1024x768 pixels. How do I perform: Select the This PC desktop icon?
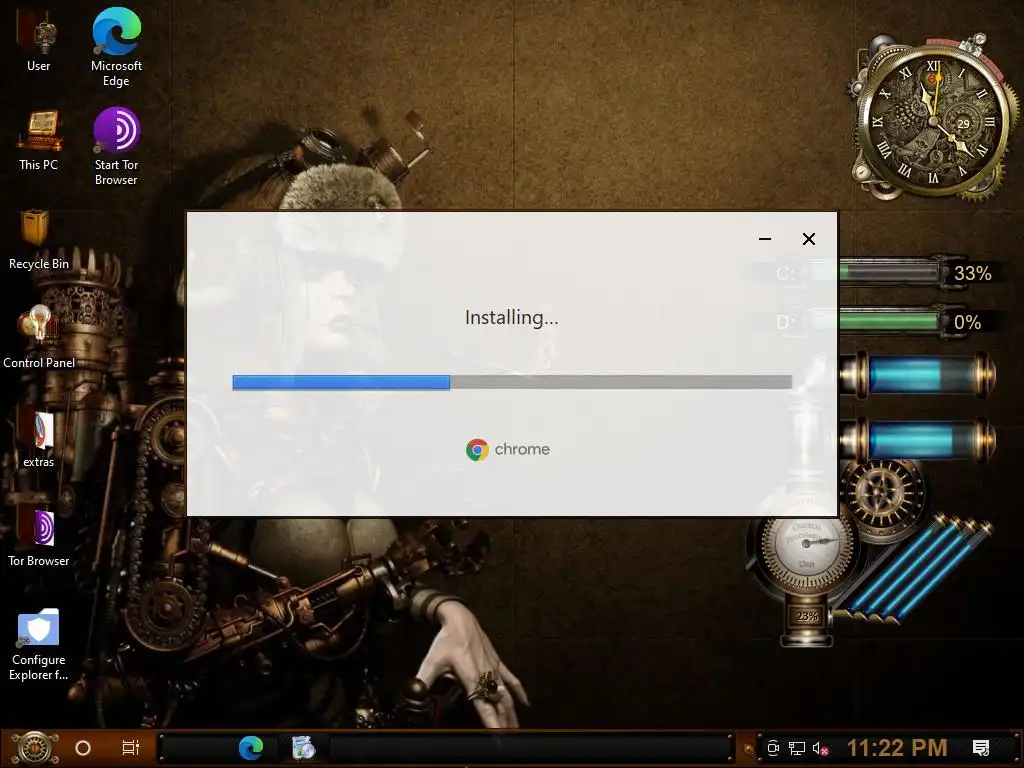pyautogui.click(x=39, y=140)
